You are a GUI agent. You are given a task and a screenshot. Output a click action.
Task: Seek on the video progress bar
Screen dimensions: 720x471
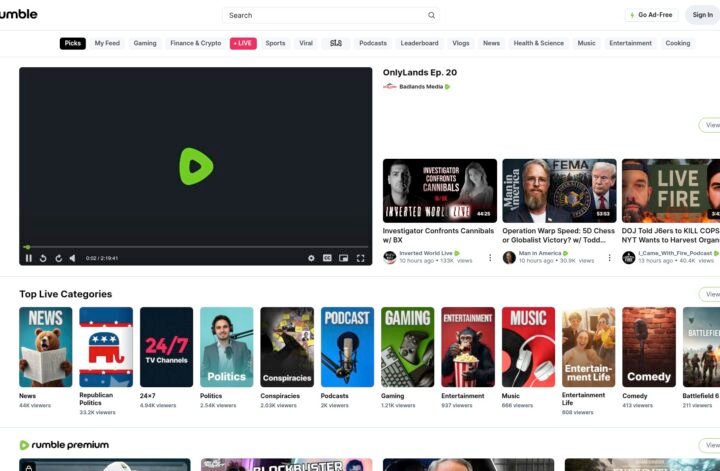click(x=196, y=247)
